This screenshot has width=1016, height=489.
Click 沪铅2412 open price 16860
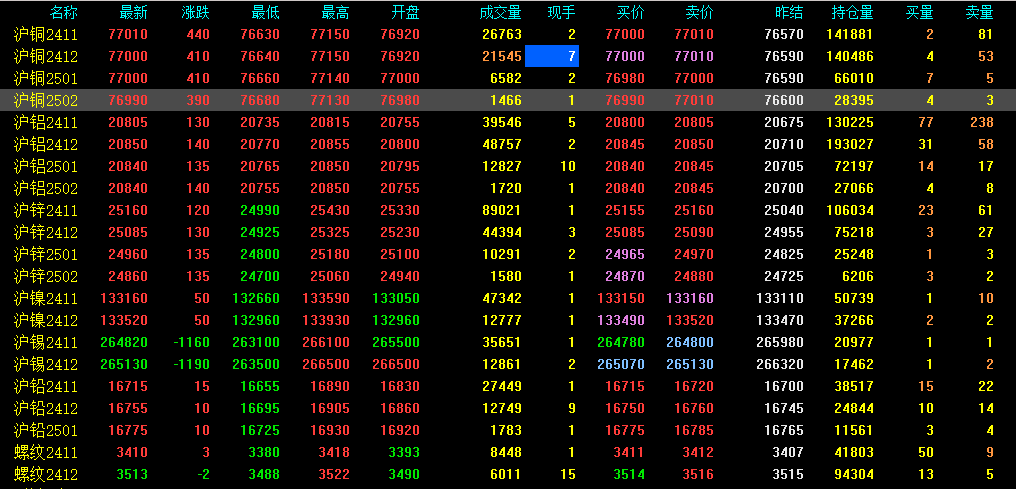[x=400, y=409]
